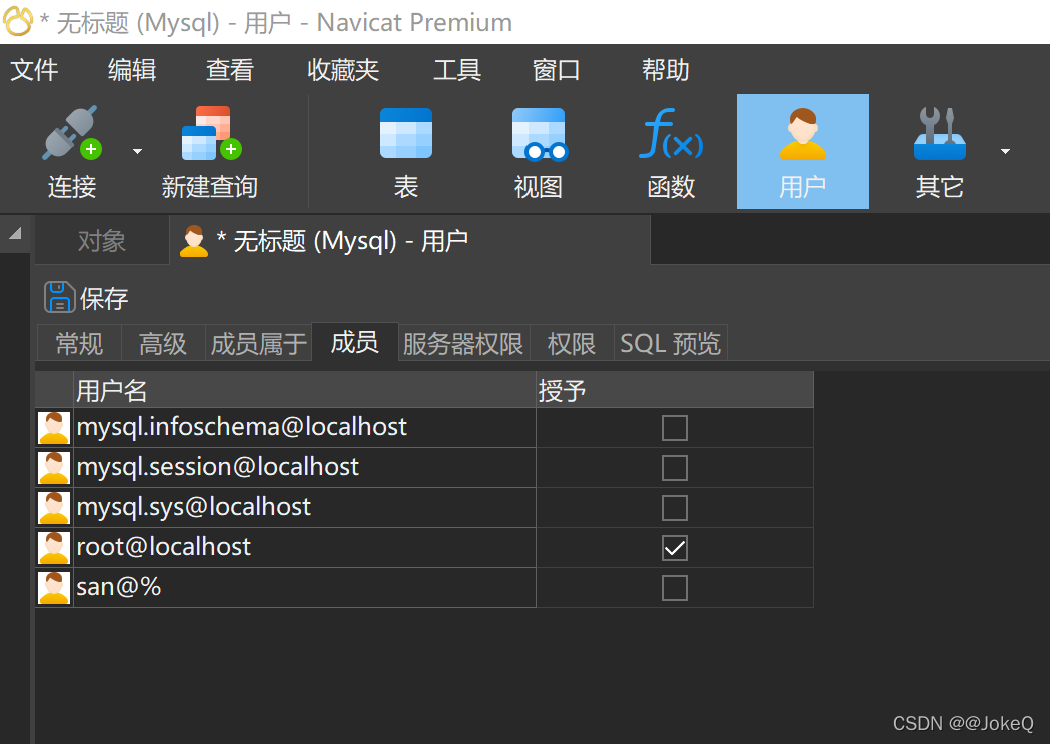Switch to the 高级 tab
This screenshot has height=744, width=1050.
pyautogui.click(x=163, y=344)
